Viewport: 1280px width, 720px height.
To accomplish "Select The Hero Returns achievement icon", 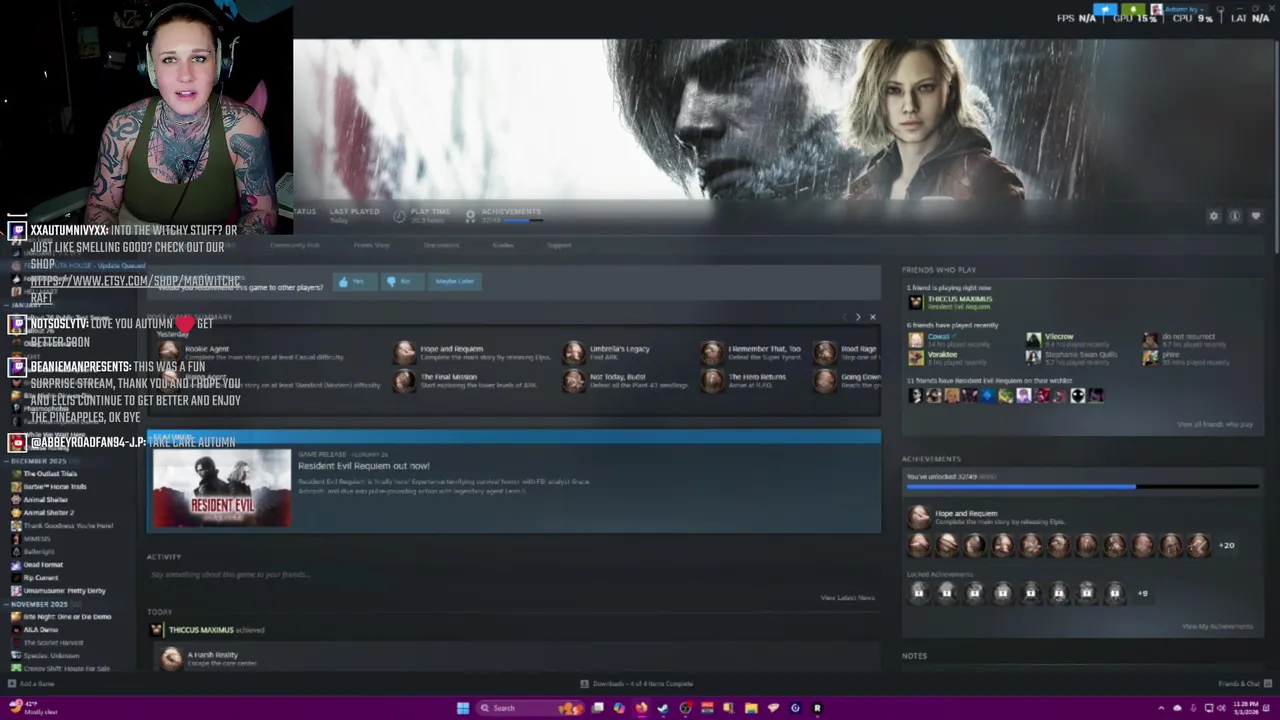I will [712, 380].
